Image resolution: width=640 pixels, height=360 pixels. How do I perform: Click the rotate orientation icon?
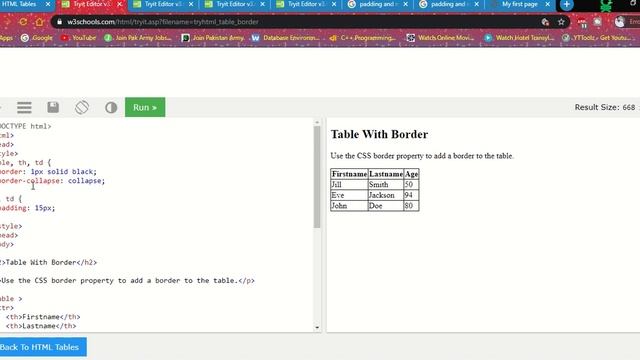(x=82, y=107)
